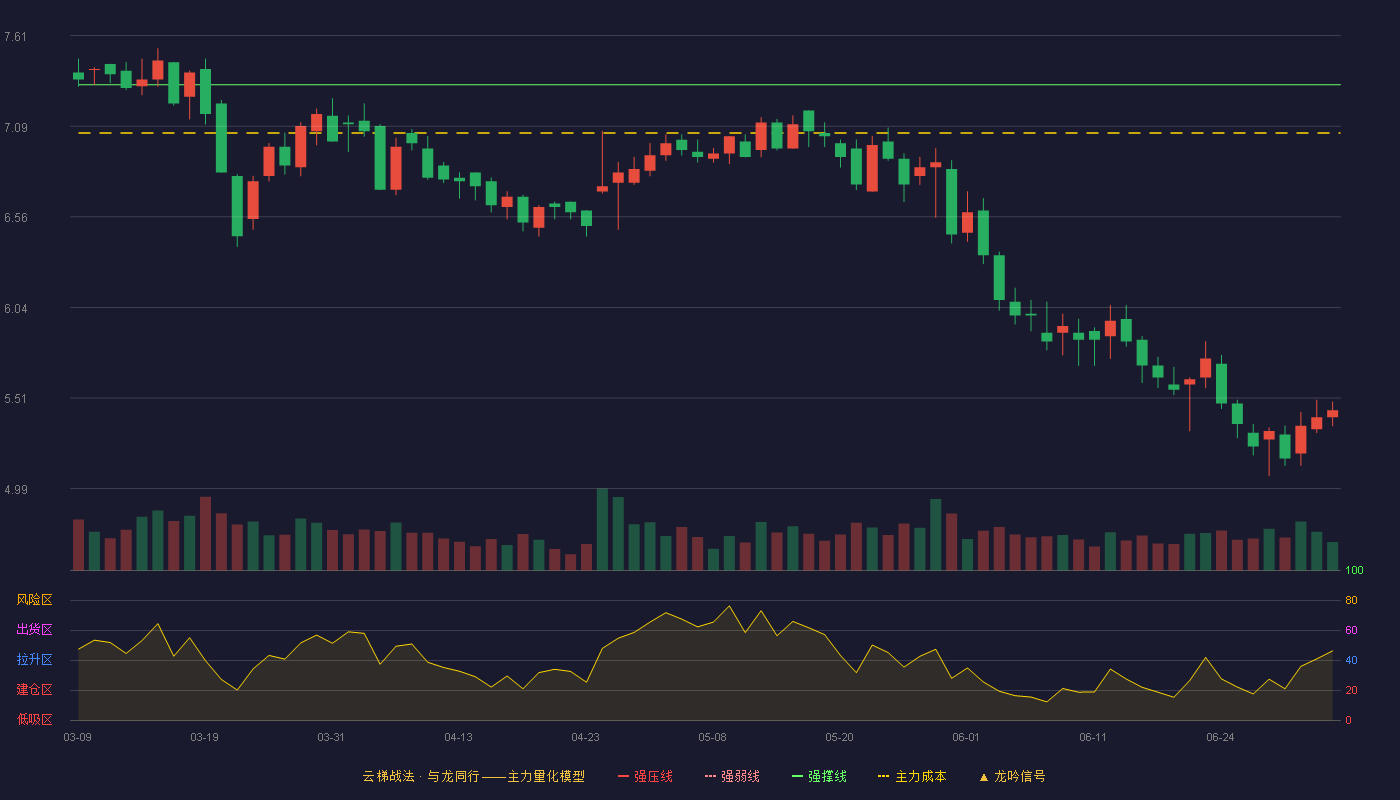Click the 4.99 price axis label
The image size is (1400, 800).
(15, 490)
